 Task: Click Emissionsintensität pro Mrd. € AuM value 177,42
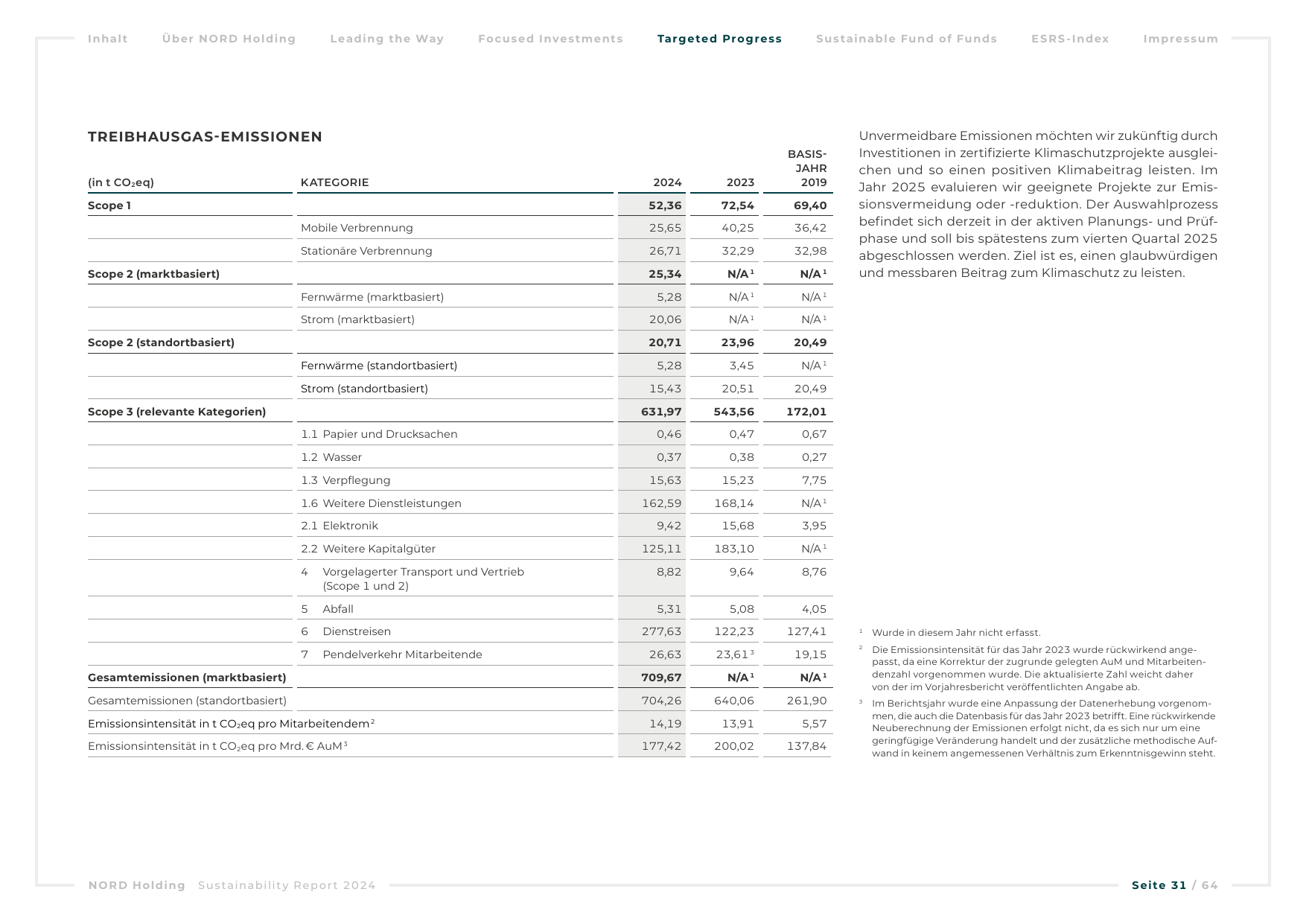point(661,746)
